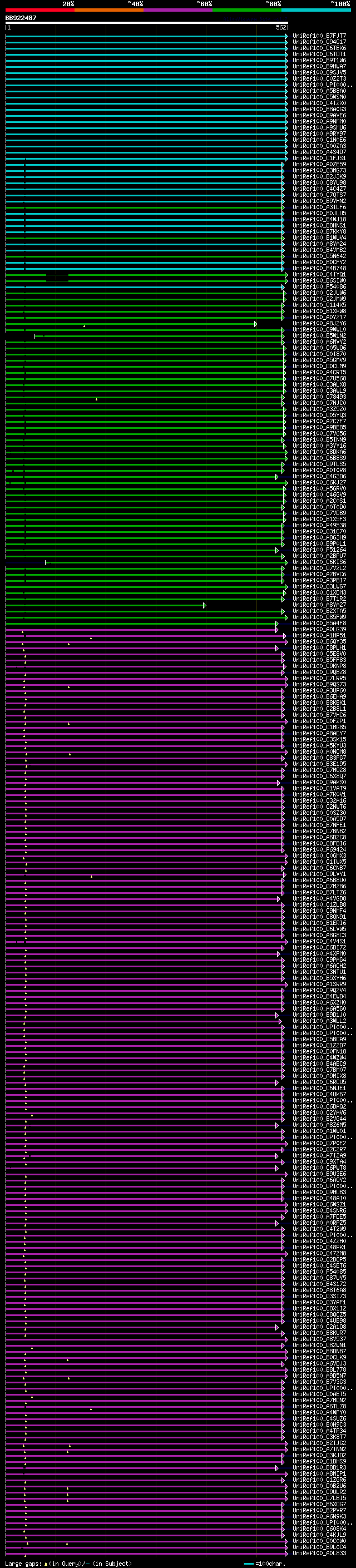Image resolution: width=356 pixels, height=1568 pixels.
Task: Click hit label UniRef100_Q608K4
Action: 319,1529
